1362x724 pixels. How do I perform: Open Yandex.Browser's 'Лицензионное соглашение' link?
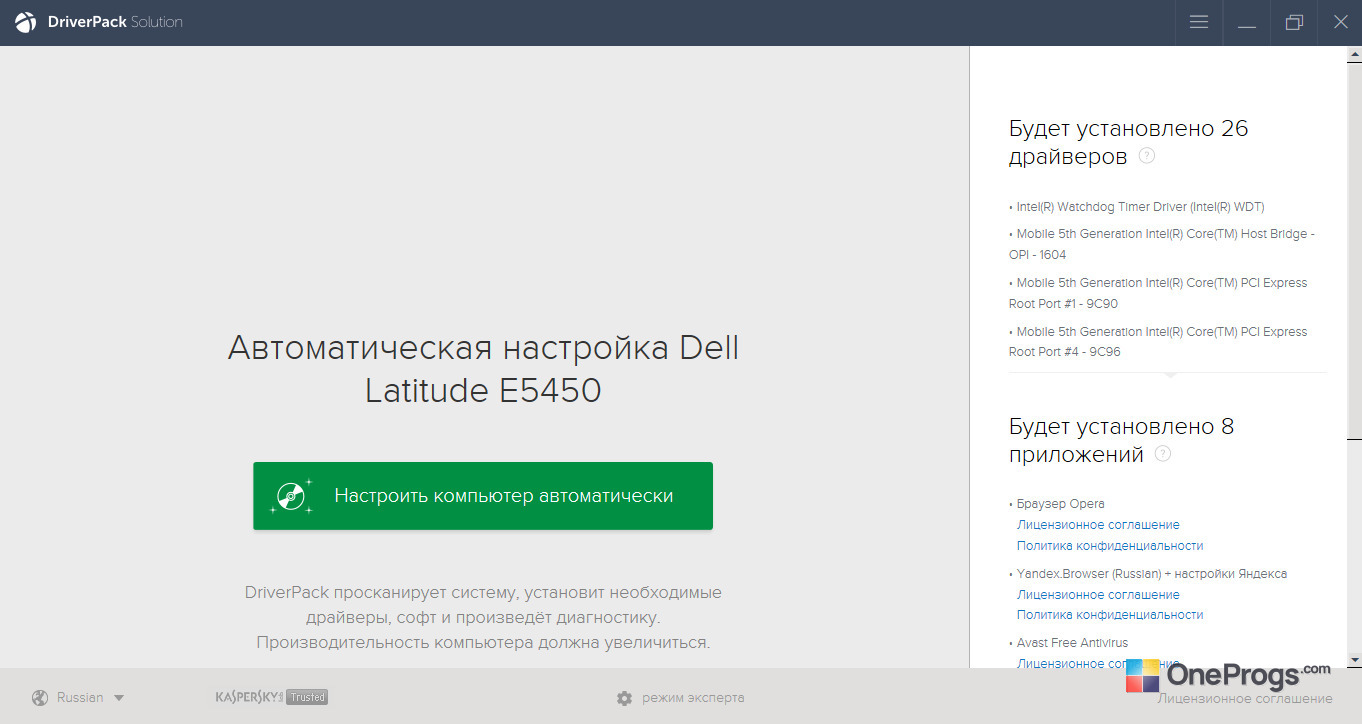coord(1098,595)
